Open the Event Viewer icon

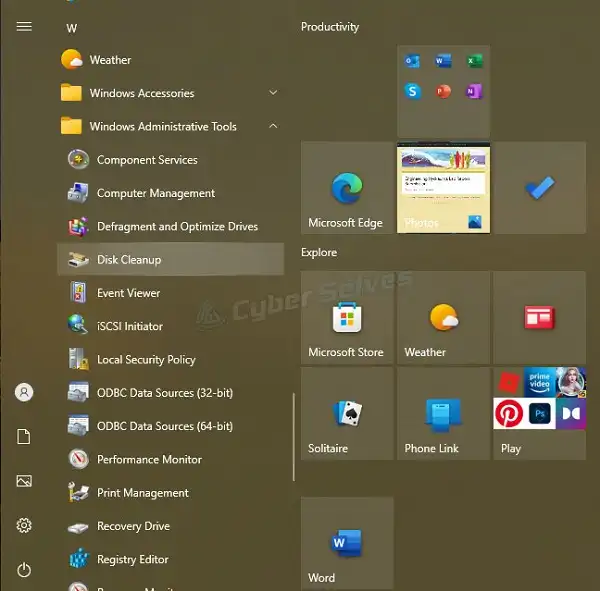pyautogui.click(x=78, y=292)
